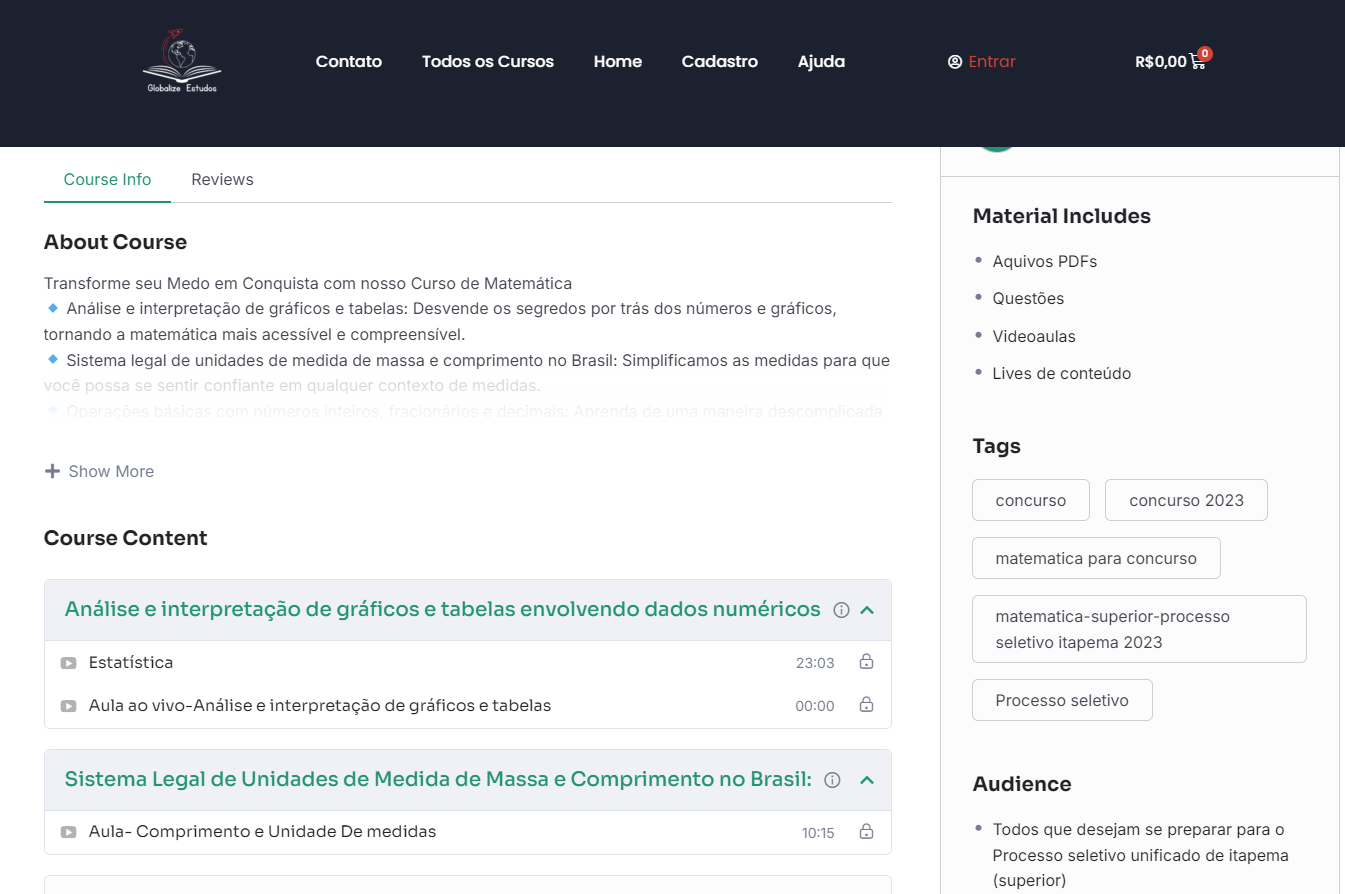1345x894 pixels.
Task: Click Transforme seu Medo em Conquista text
Action: (308, 283)
